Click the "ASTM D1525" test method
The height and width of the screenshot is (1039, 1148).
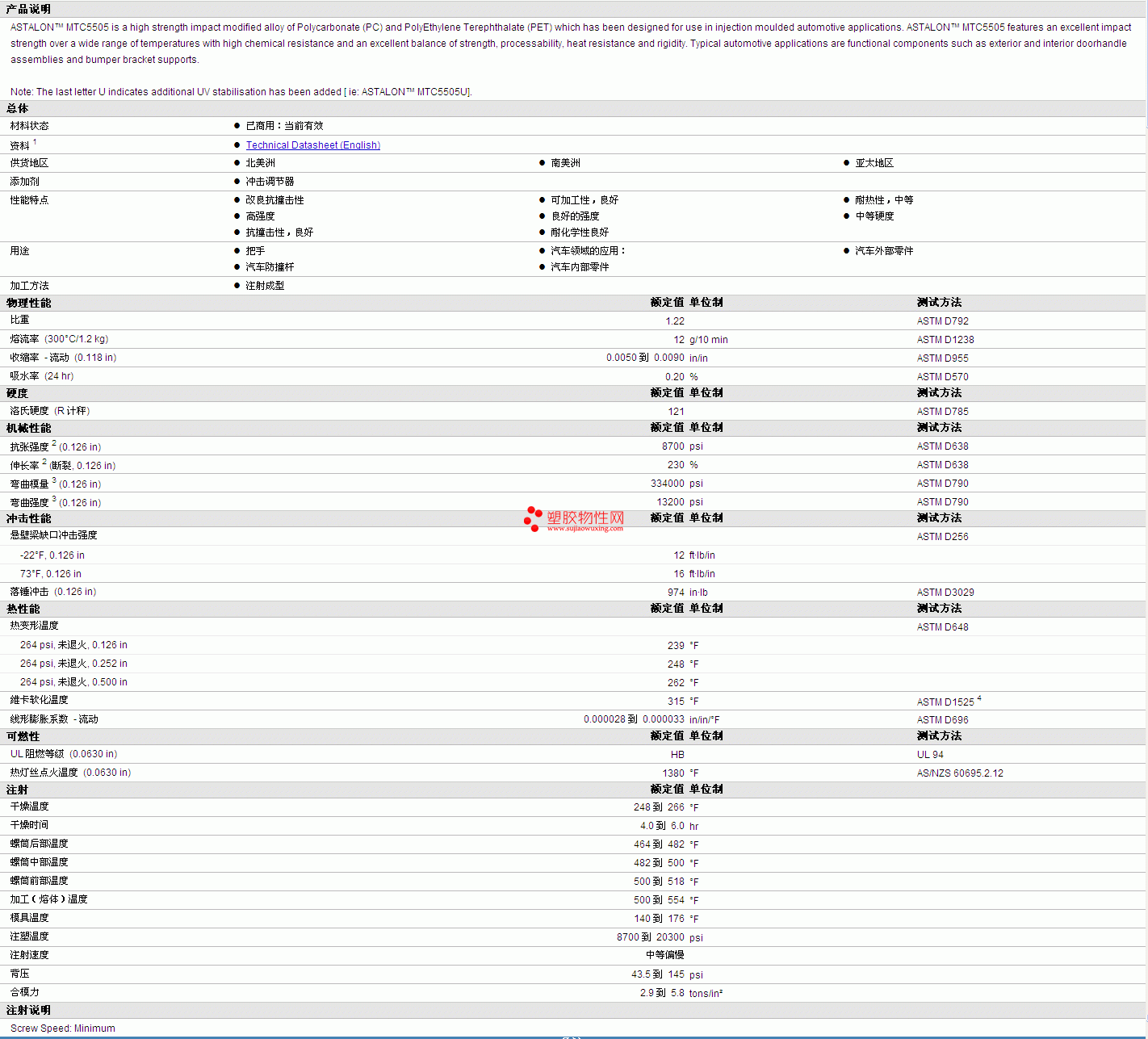click(x=945, y=702)
